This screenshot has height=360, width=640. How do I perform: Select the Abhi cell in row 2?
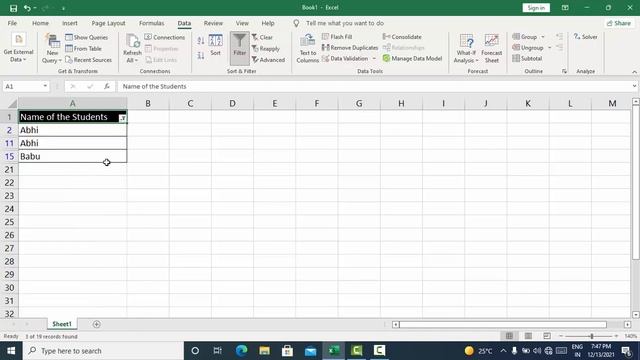tap(73, 130)
